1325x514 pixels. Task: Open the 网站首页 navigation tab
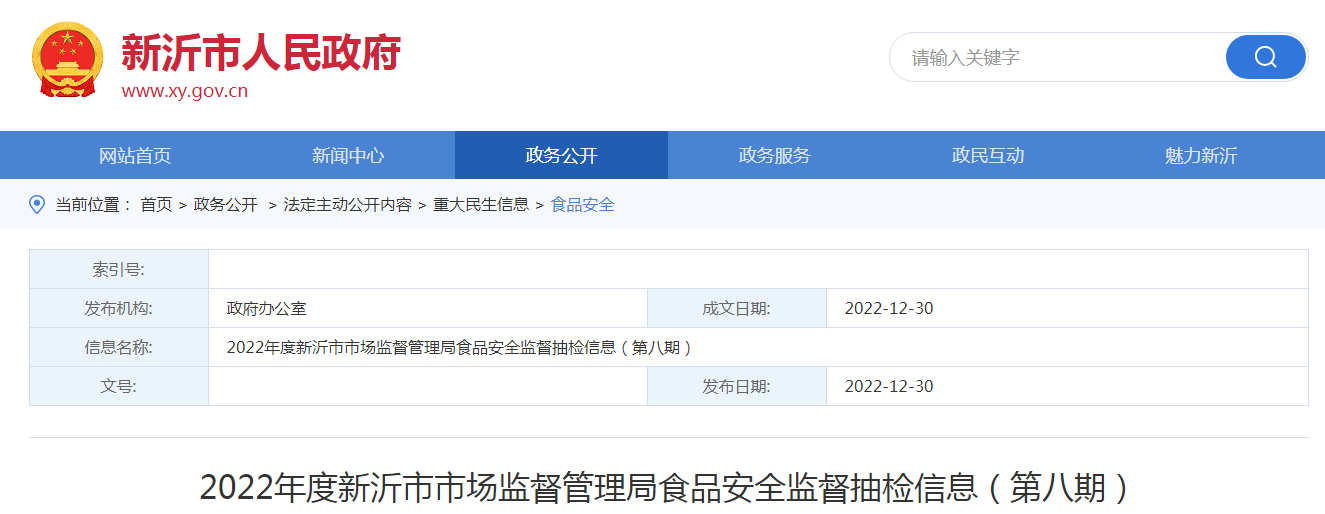[x=135, y=155]
